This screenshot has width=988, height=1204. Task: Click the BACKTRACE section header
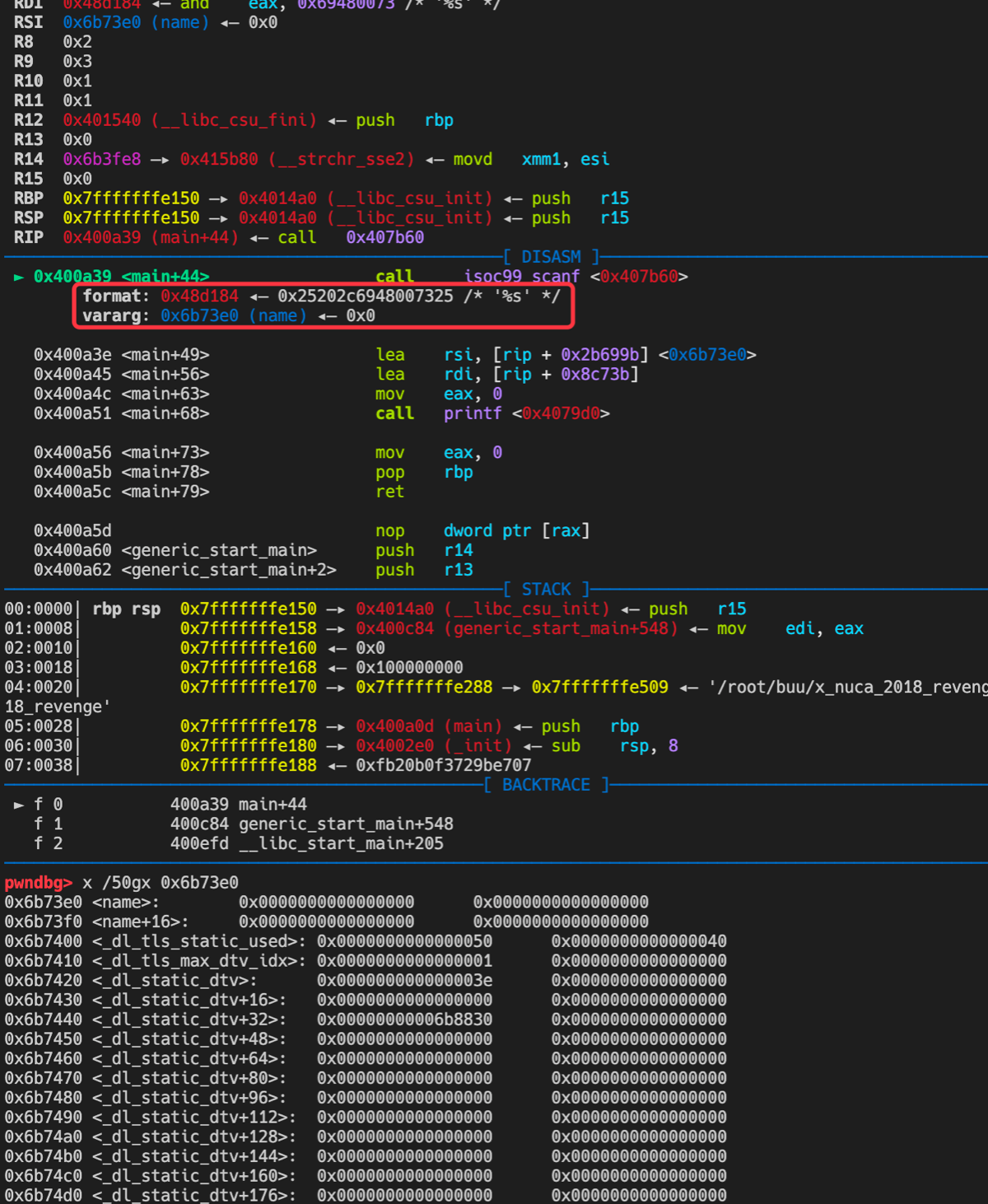pos(546,785)
